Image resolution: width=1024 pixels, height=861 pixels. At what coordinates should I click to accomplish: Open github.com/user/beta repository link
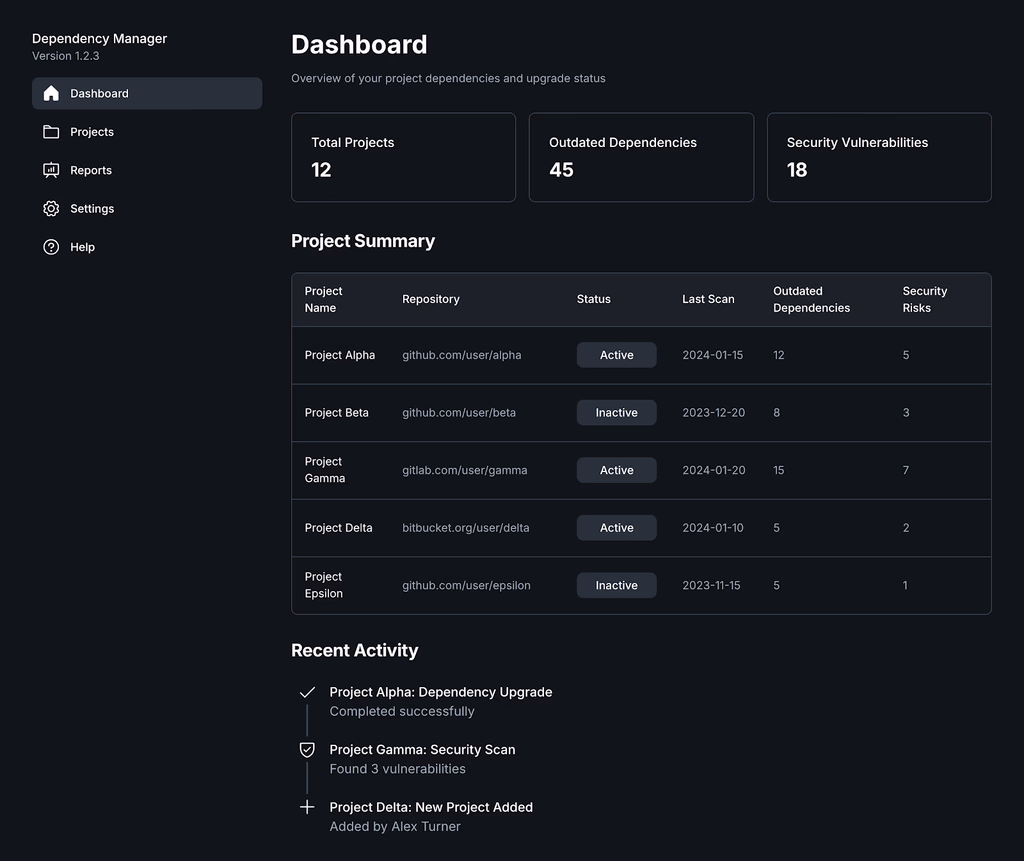point(459,413)
